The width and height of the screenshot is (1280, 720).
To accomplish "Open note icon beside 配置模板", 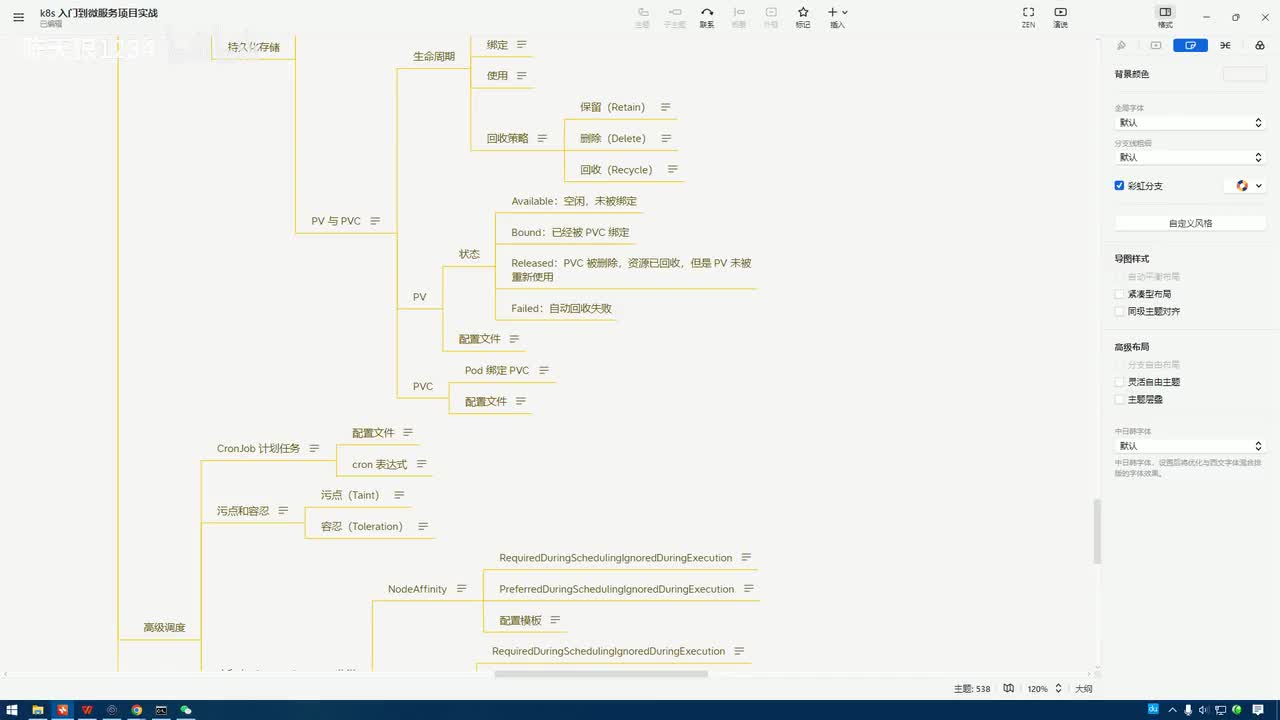I will [x=555, y=620].
